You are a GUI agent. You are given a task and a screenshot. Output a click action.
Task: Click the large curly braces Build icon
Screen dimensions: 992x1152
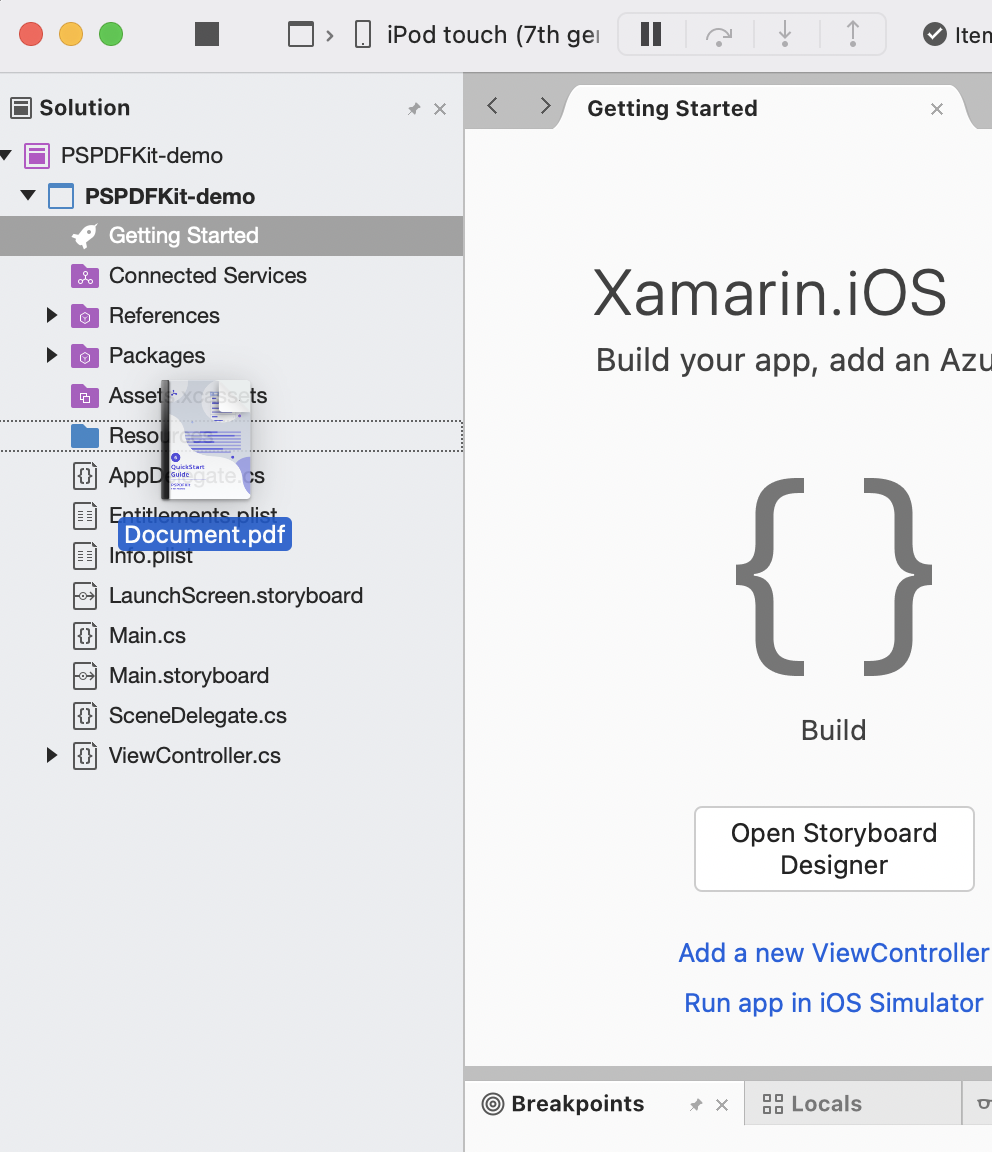pyautogui.click(x=834, y=577)
